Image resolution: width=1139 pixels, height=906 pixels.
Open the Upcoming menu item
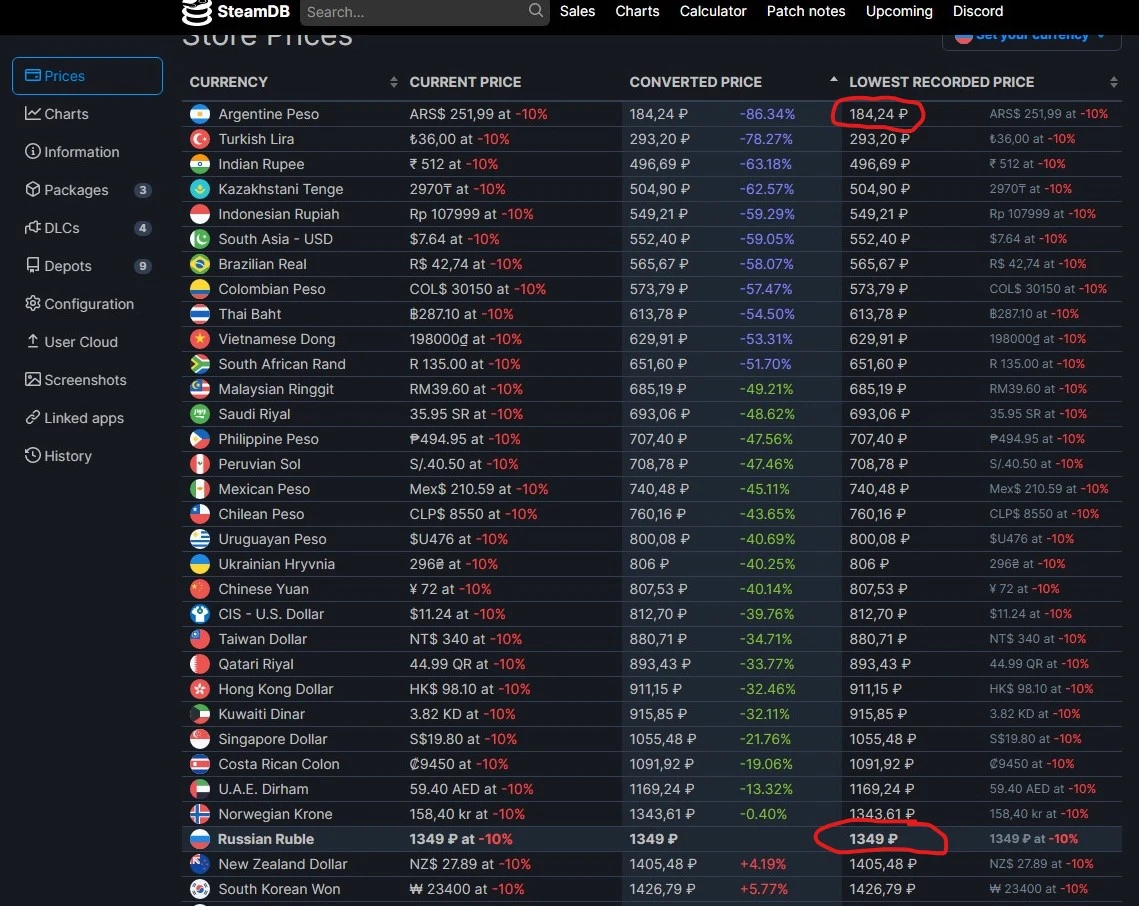(899, 11)
